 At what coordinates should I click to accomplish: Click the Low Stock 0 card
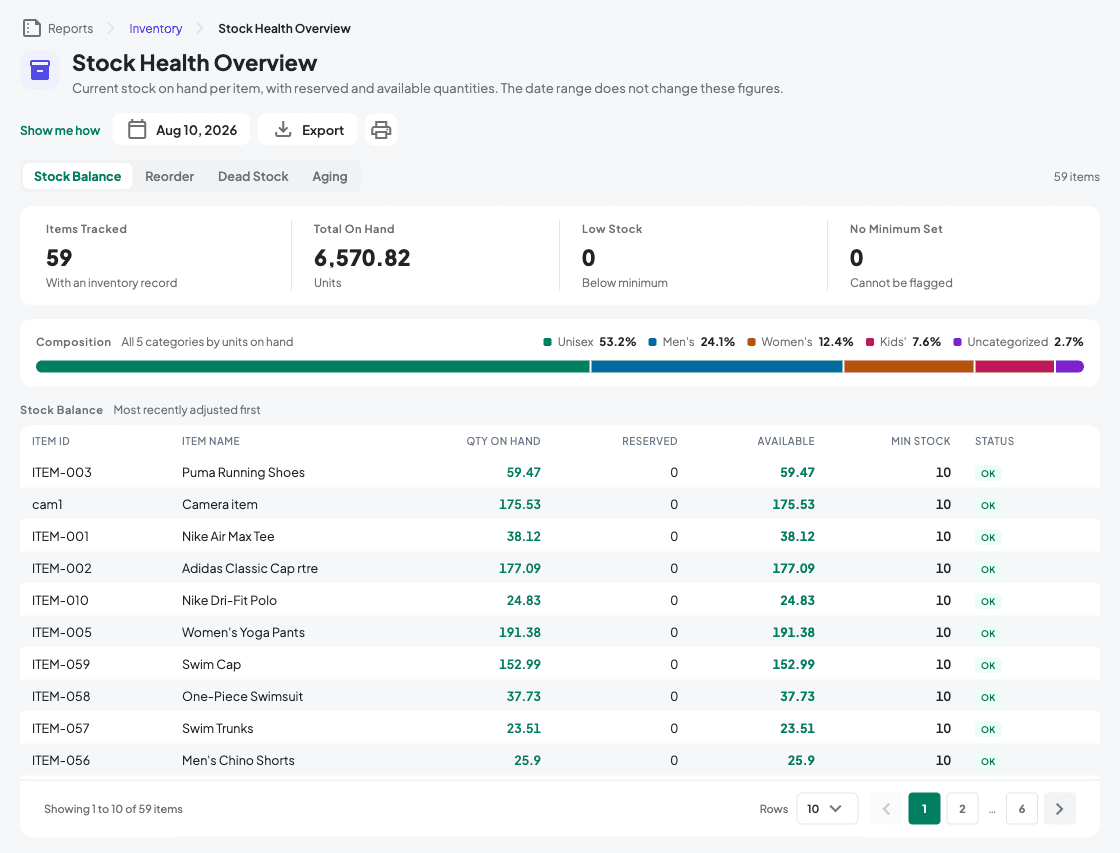(693, 256)
